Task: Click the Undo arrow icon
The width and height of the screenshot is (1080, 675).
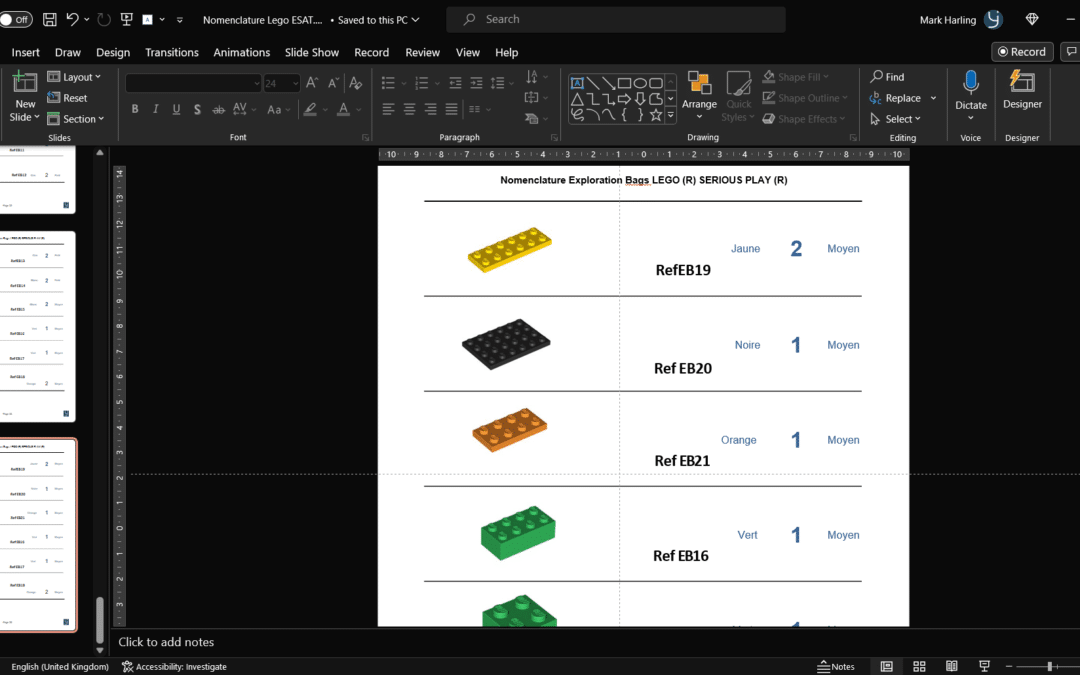Action: pyautogui.click(x=72, y=19)
